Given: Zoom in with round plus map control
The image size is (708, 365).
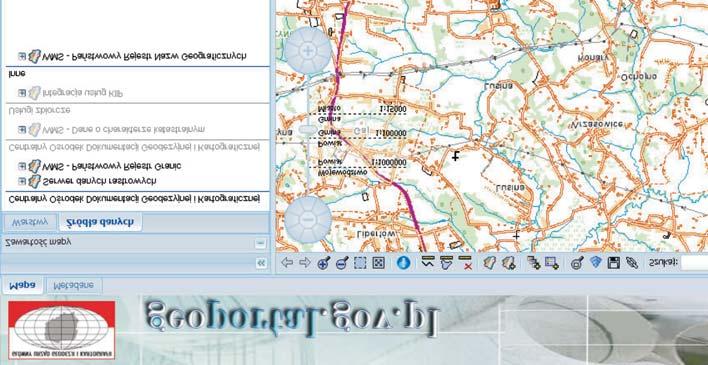Looking at the screenshot, I should [308, 50].
